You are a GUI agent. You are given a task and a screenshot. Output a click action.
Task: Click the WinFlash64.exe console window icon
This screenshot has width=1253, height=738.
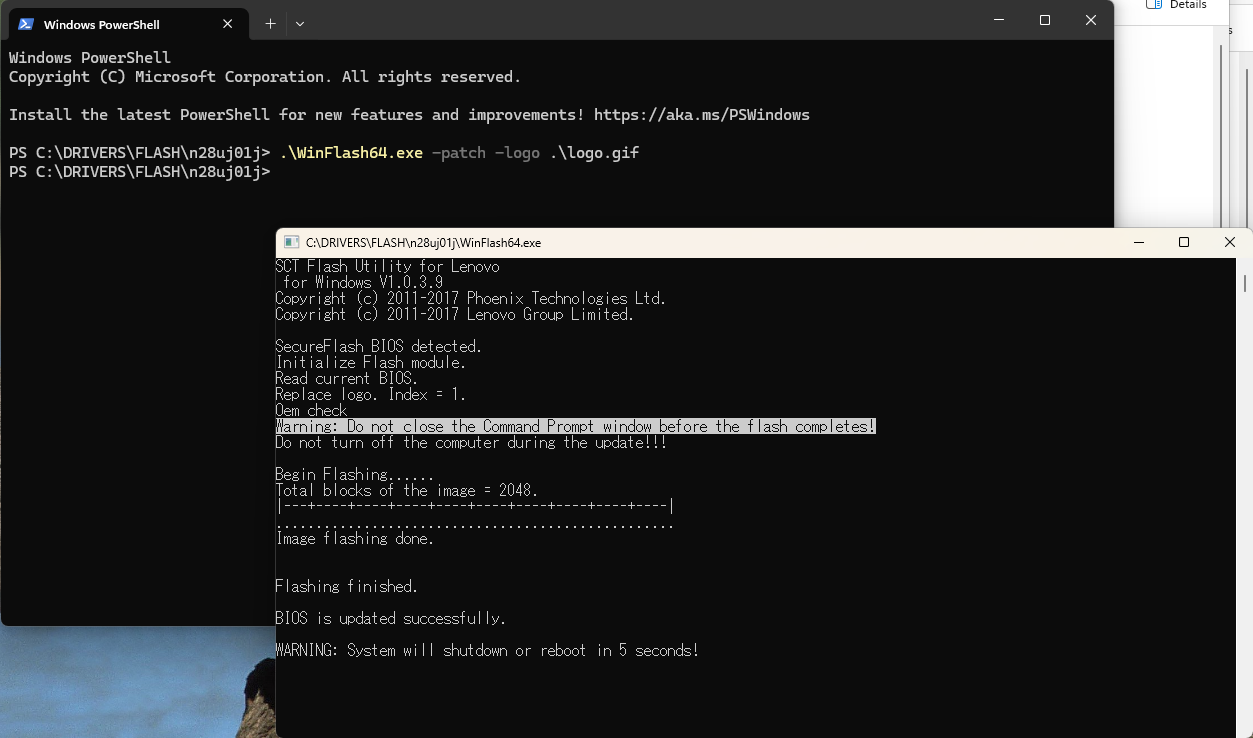coord(291,242)
